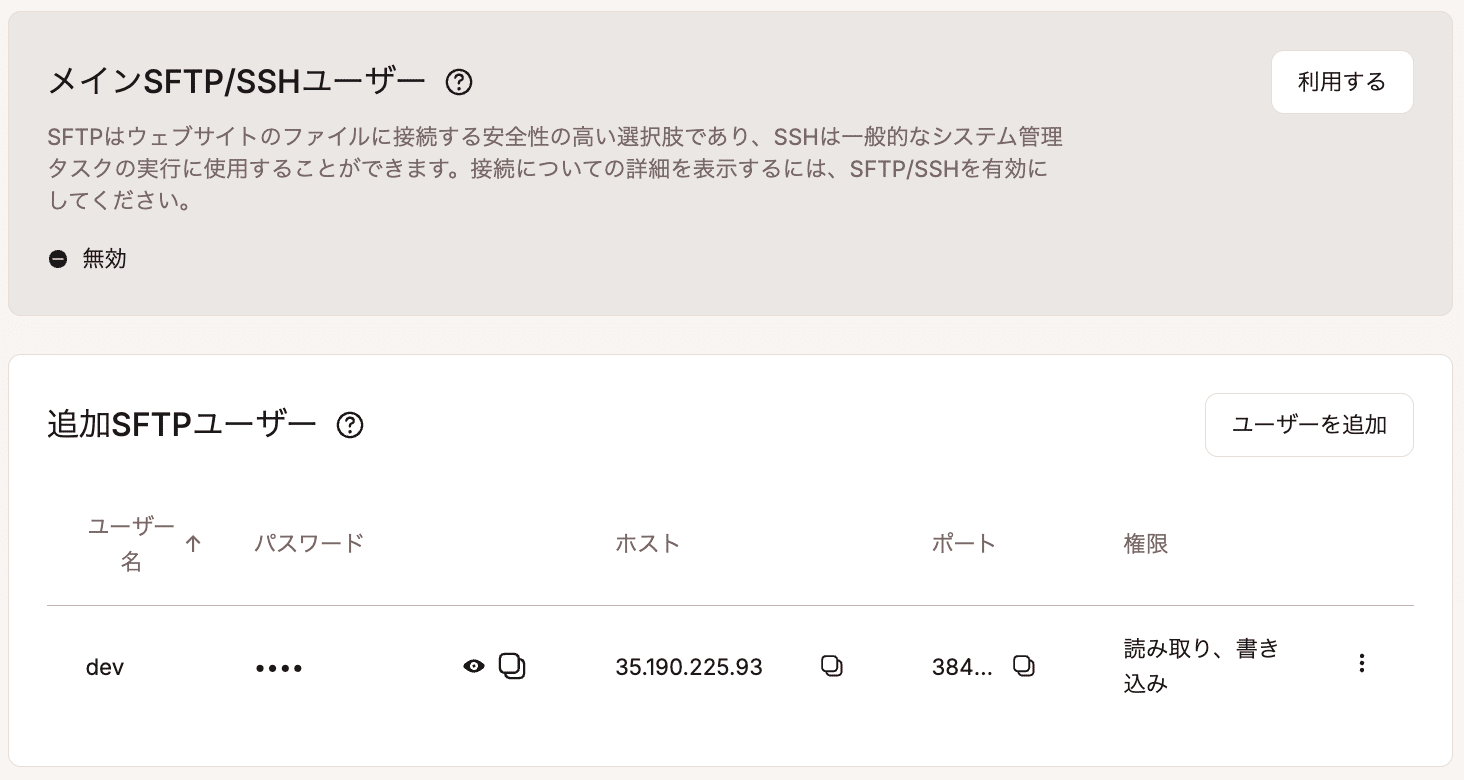The height and width of the screenshot is (780, 1464).
Task: Show password with the eye icon
Action: (x=474, y=666)
